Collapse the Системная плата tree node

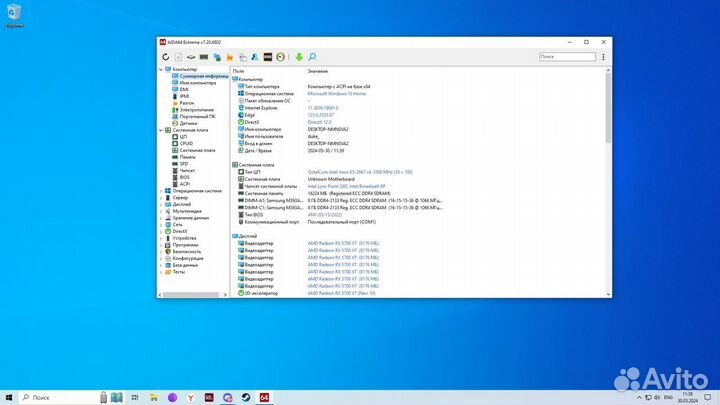pyautogui.click(x=162, y=130)
